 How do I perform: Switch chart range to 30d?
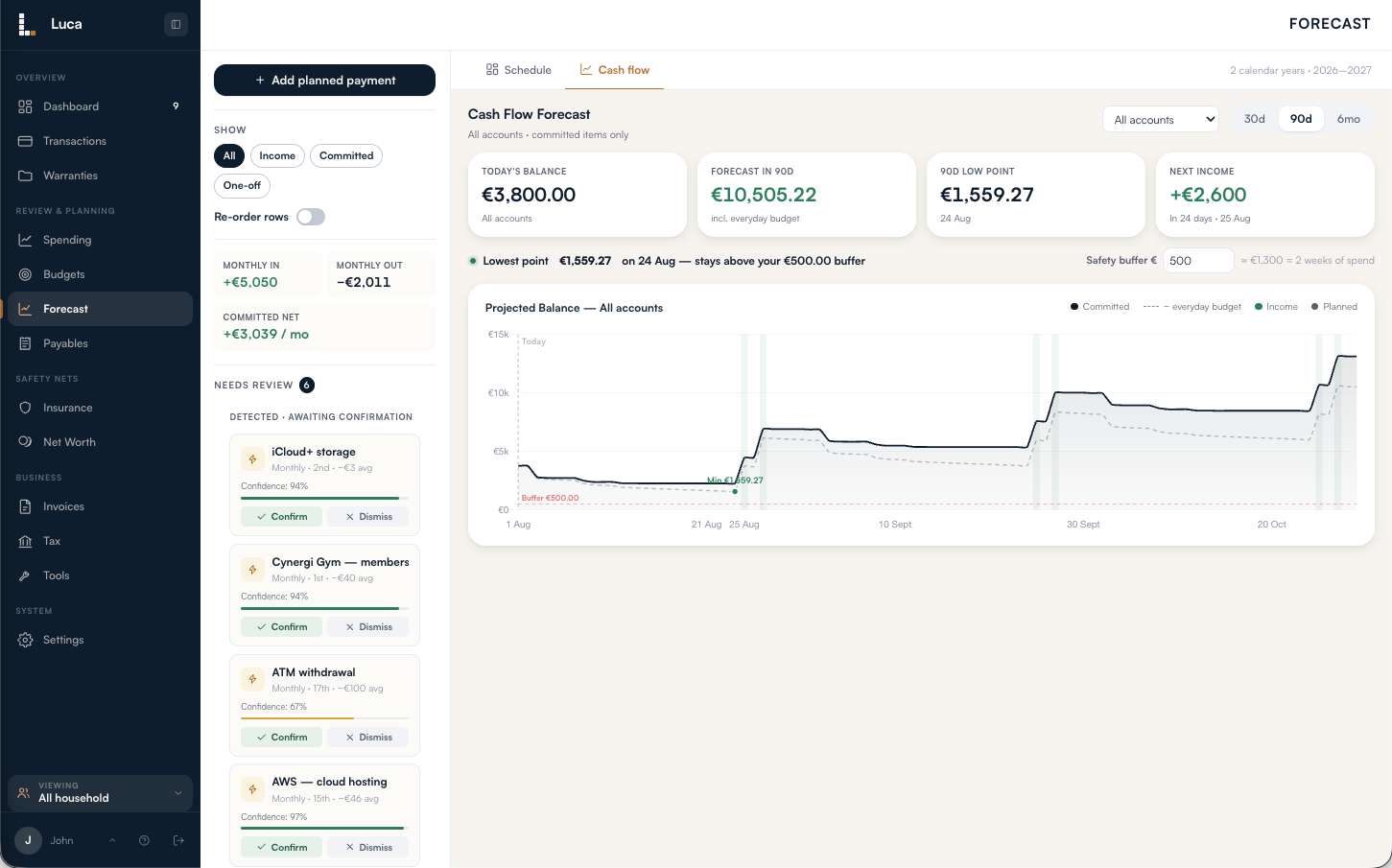click(1255, 119)
